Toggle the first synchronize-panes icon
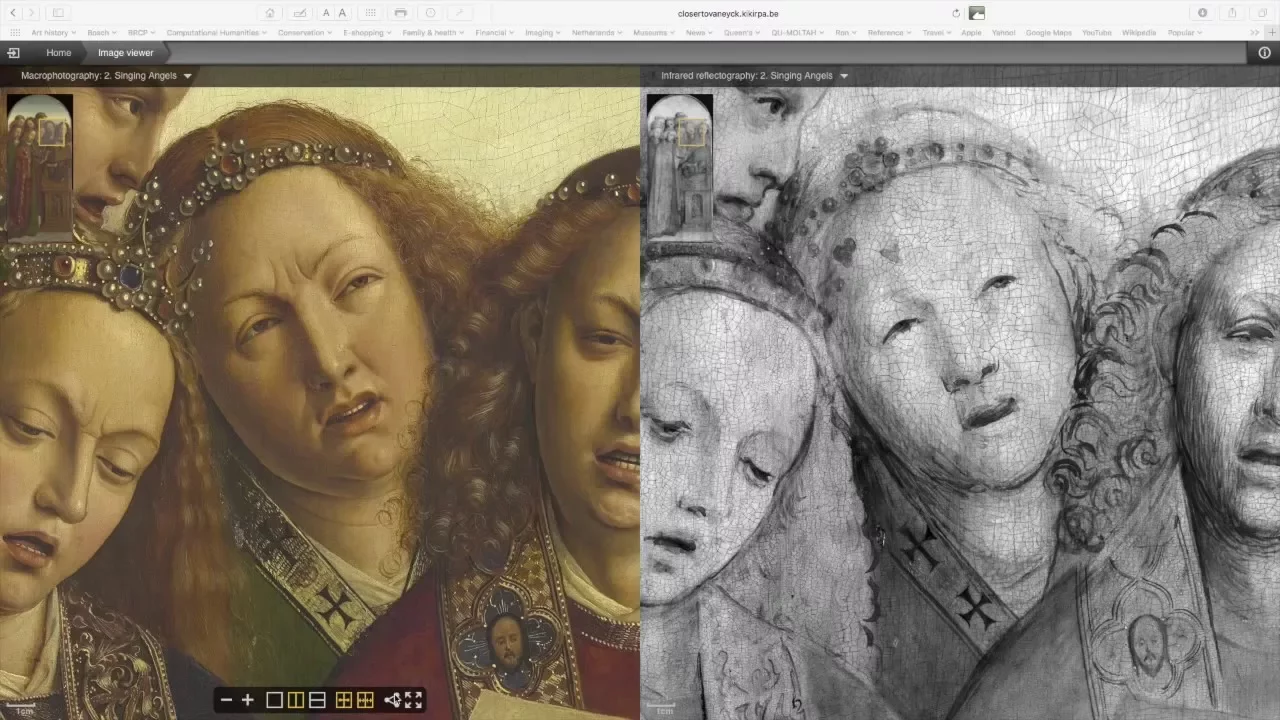The image size is (1280, 720). [x=344, y=700]
